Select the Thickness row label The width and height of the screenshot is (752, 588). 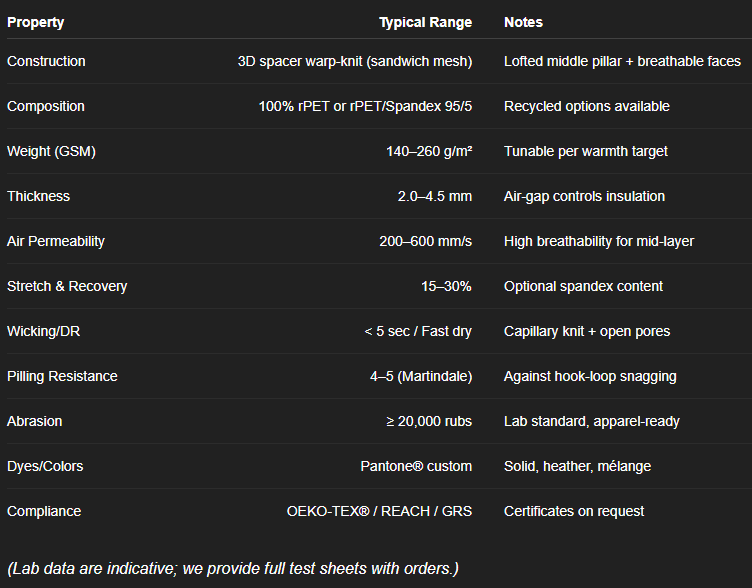click(39, 196)
